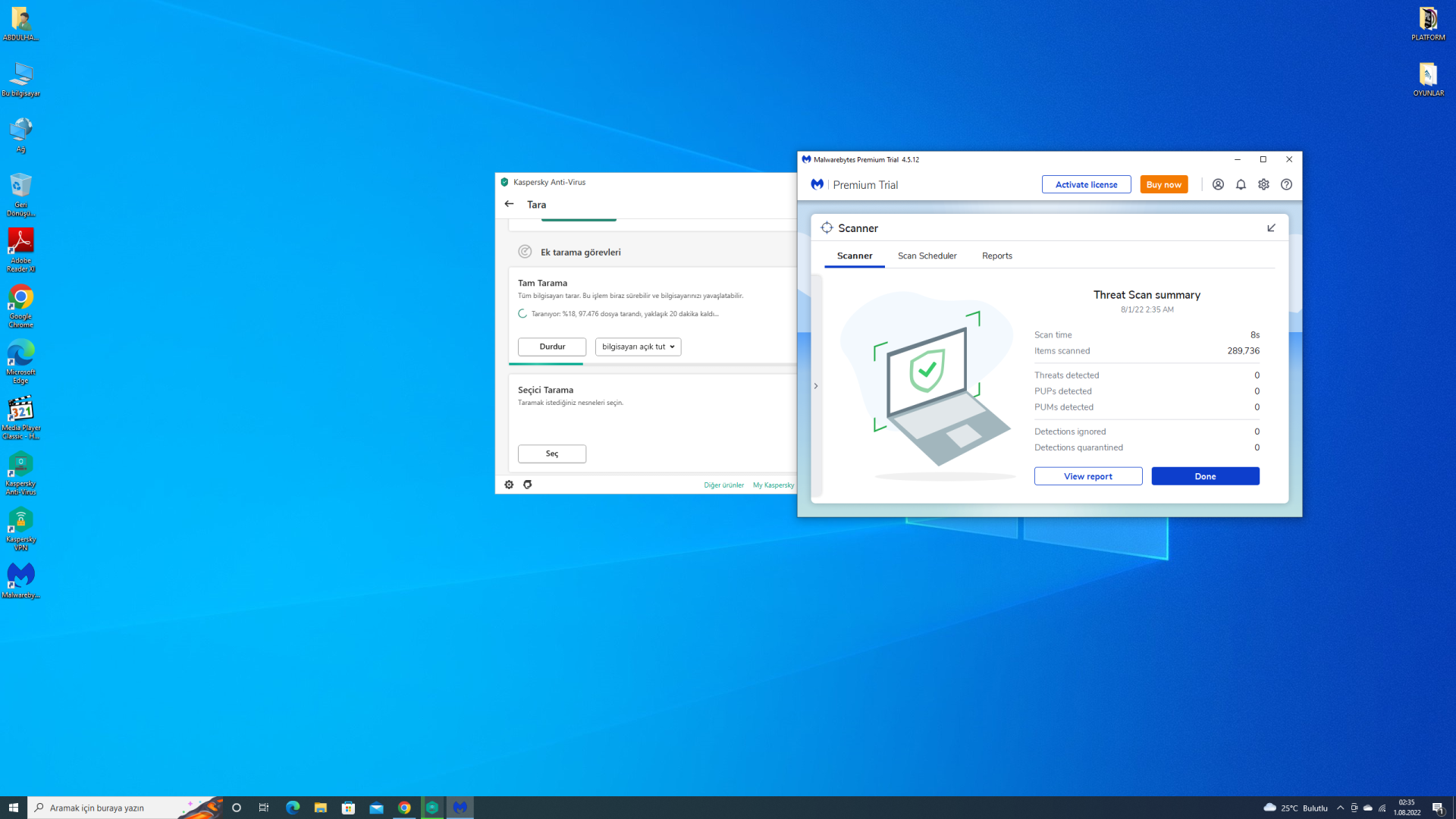Viewport: 1456px width, 819px height.
Task: Open Malwarebytes account icon
Action: pos(1218,184)
